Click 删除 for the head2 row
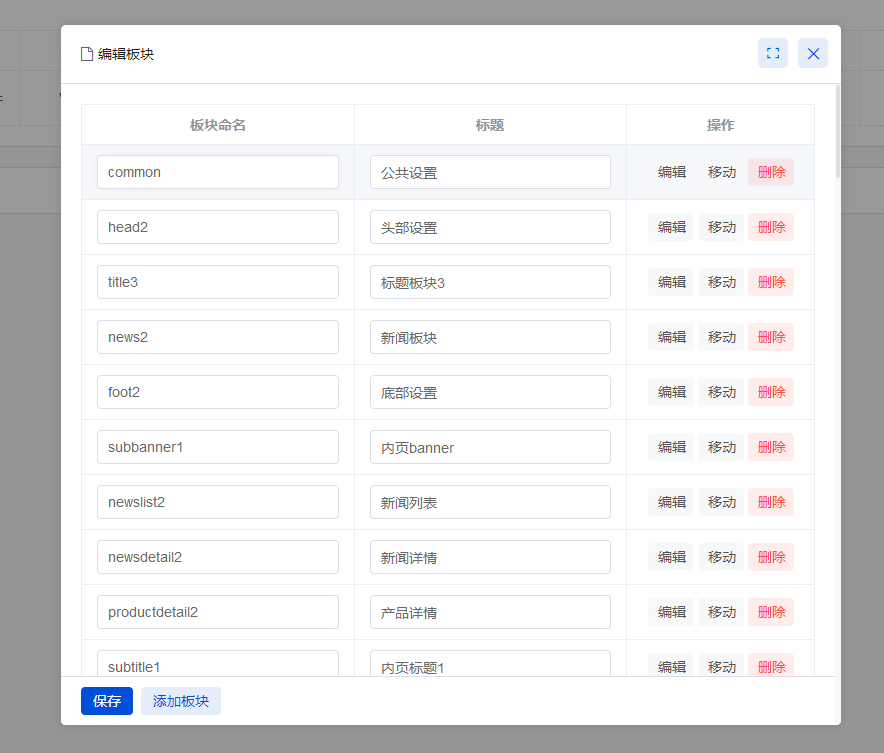 [x=771, y=227]
